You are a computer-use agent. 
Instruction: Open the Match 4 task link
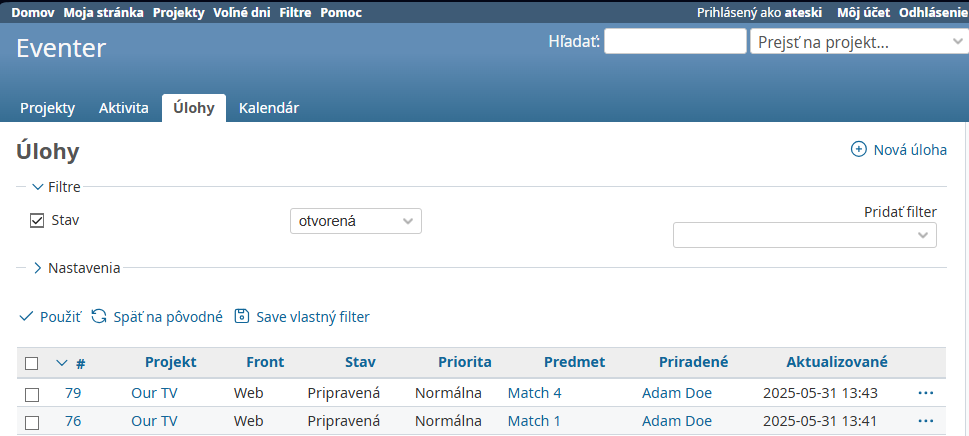click(535, 393)
